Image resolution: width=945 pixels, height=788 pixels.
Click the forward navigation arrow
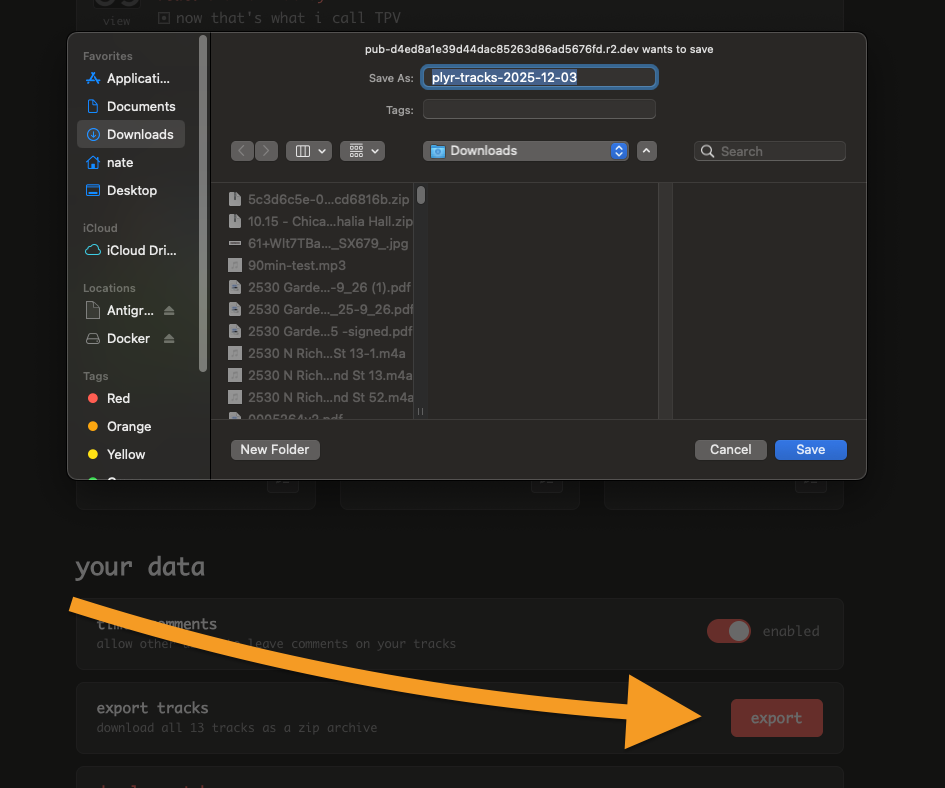266,151
